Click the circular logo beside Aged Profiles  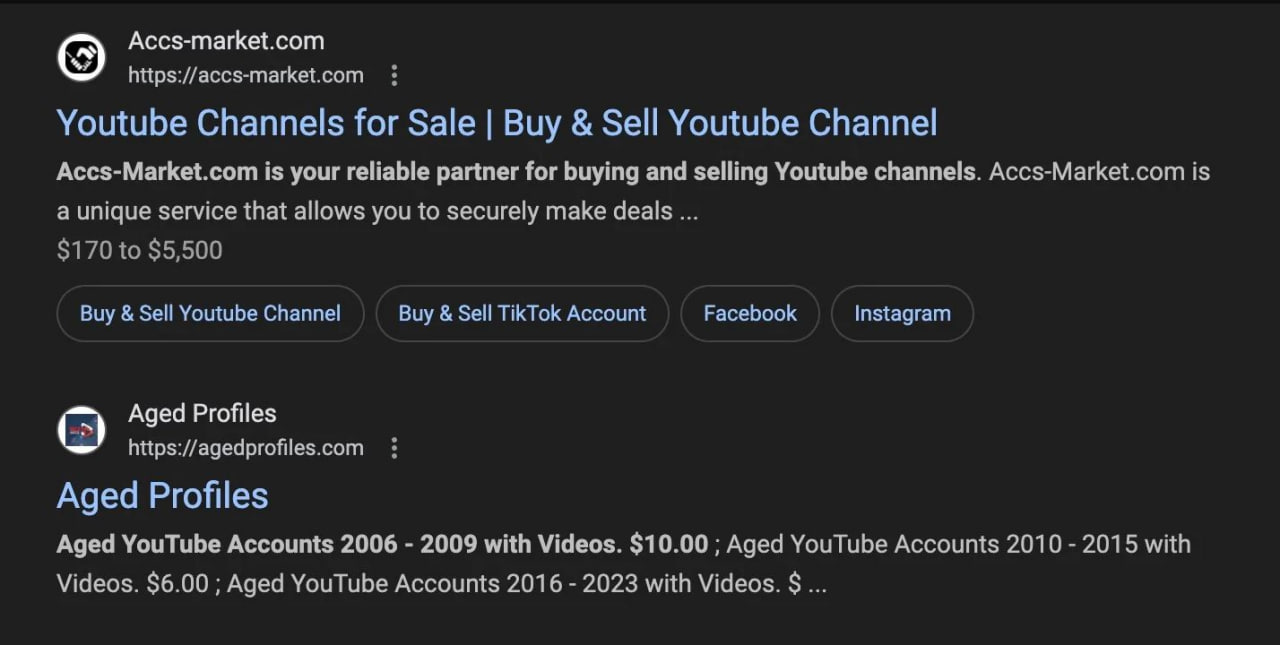tap(81, 430)
